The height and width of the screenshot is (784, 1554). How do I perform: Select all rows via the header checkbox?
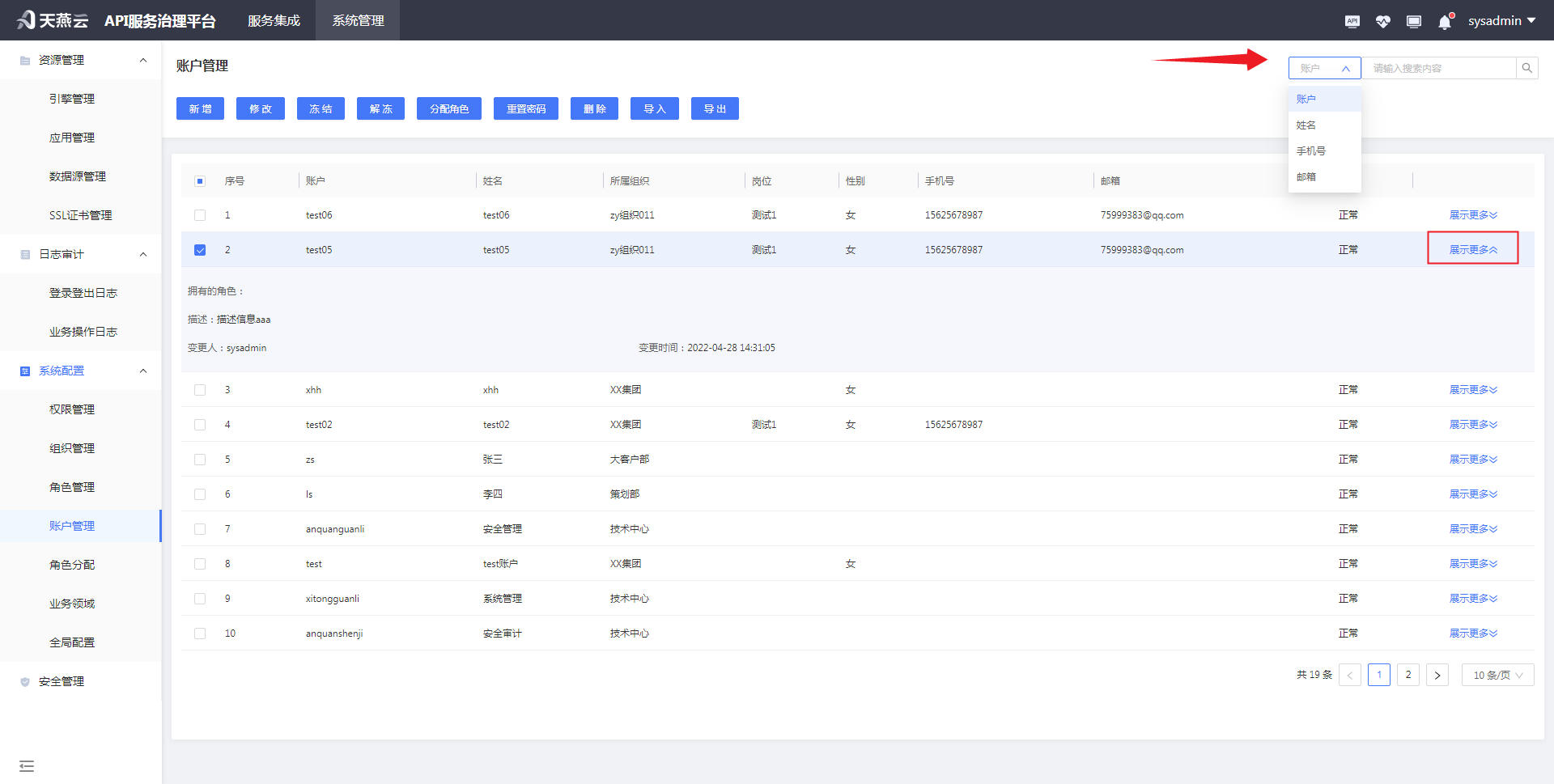click(200, 181)
